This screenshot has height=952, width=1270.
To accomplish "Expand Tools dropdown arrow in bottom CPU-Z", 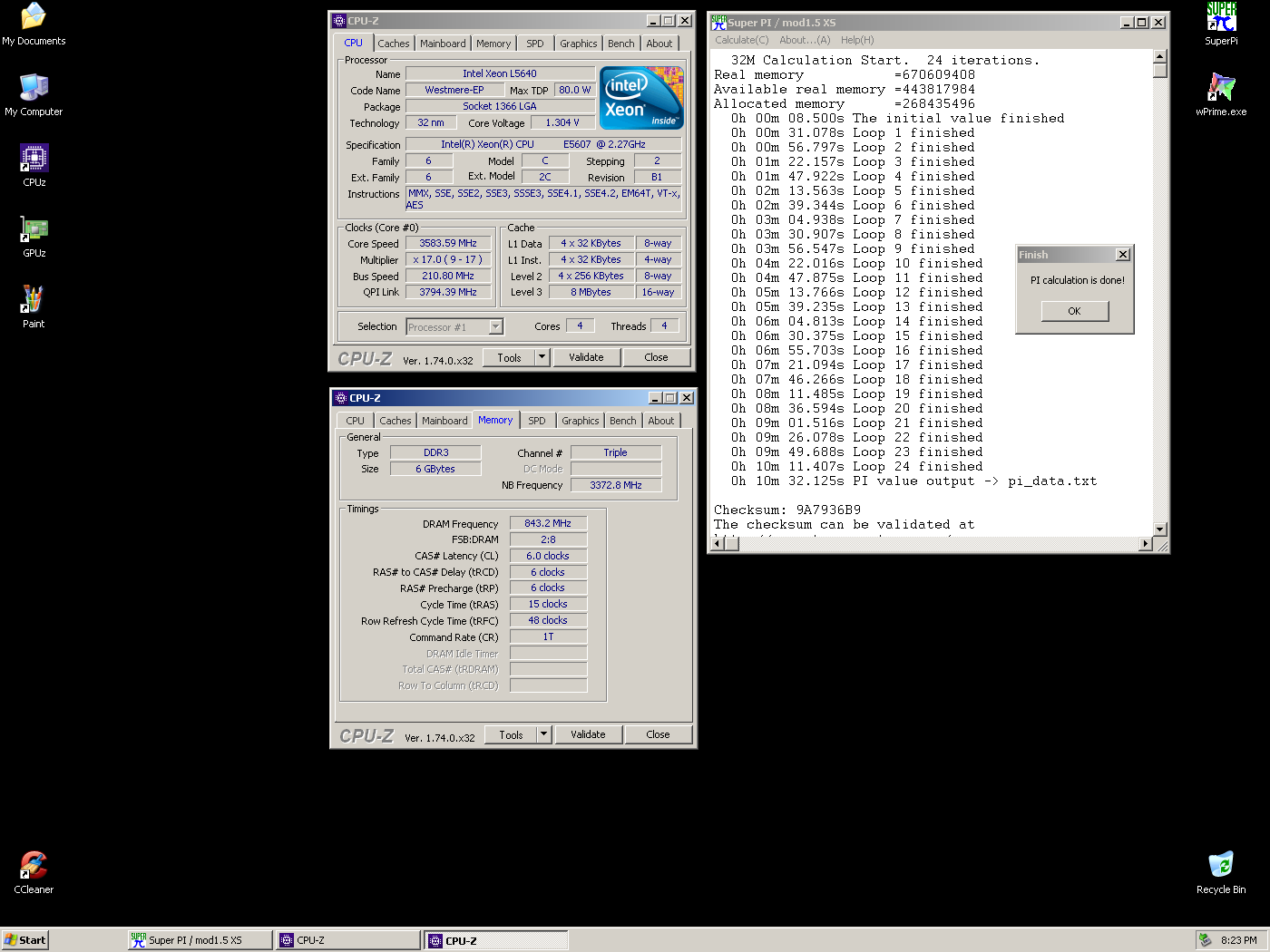I will (x=544, y=734).
